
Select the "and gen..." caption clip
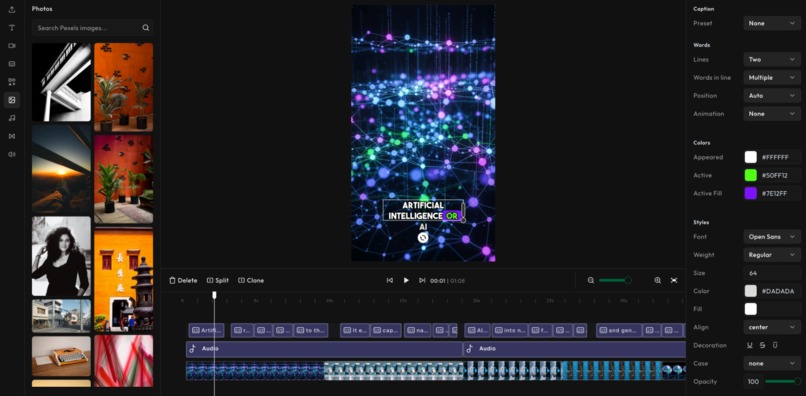(x=619, y=330)
